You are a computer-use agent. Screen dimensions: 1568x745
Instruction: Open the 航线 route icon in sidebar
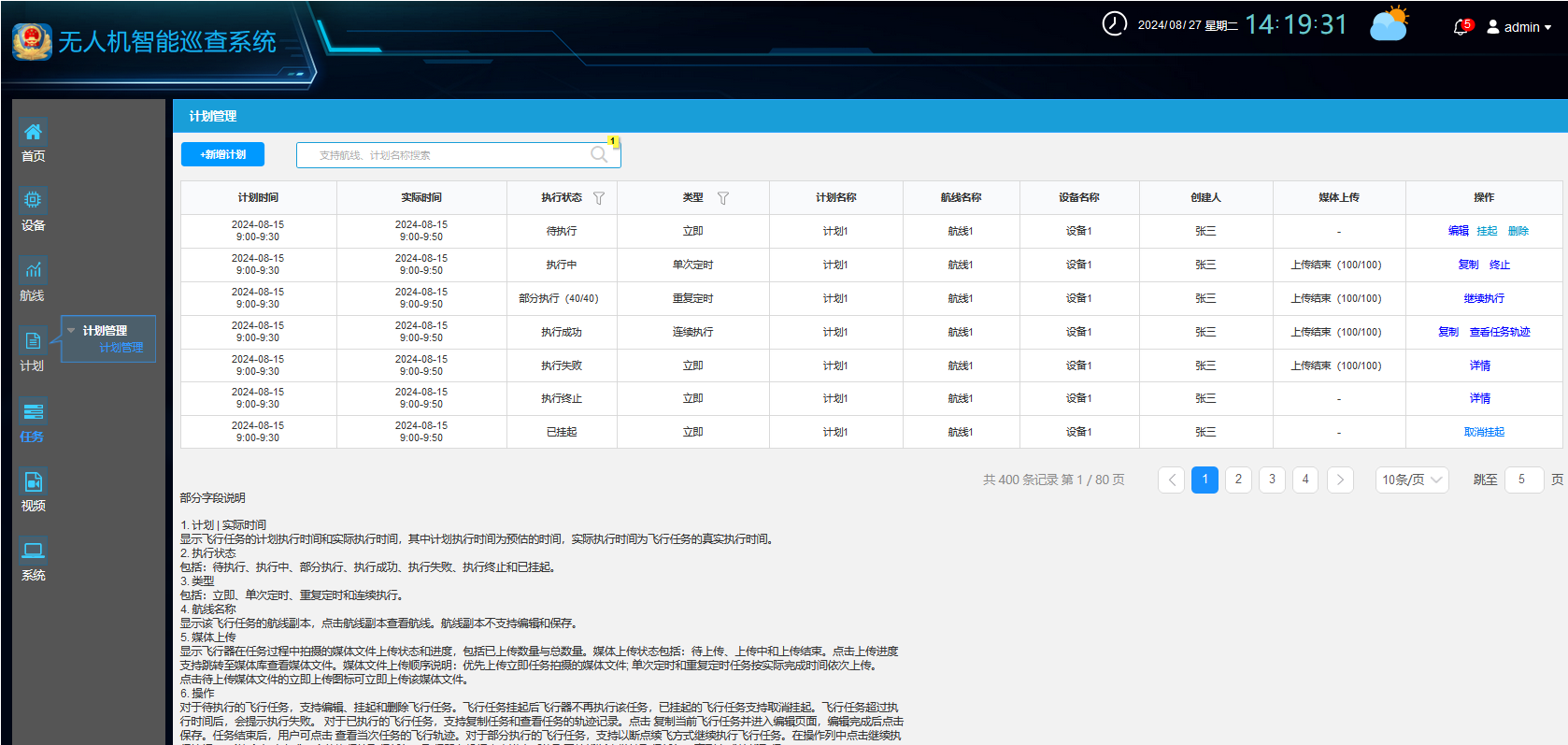(x=33, y=270)
